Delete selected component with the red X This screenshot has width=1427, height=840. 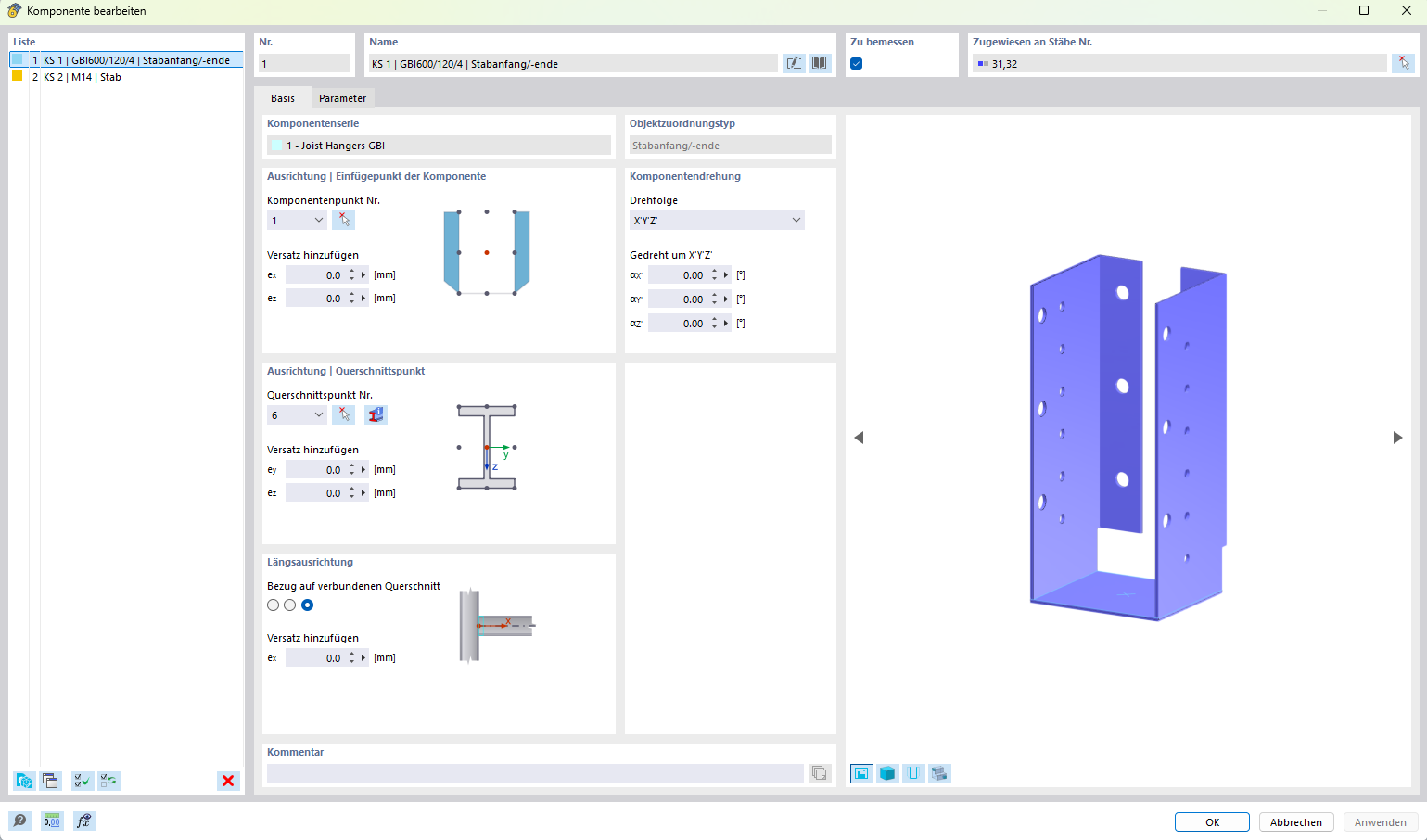[228, 781]
